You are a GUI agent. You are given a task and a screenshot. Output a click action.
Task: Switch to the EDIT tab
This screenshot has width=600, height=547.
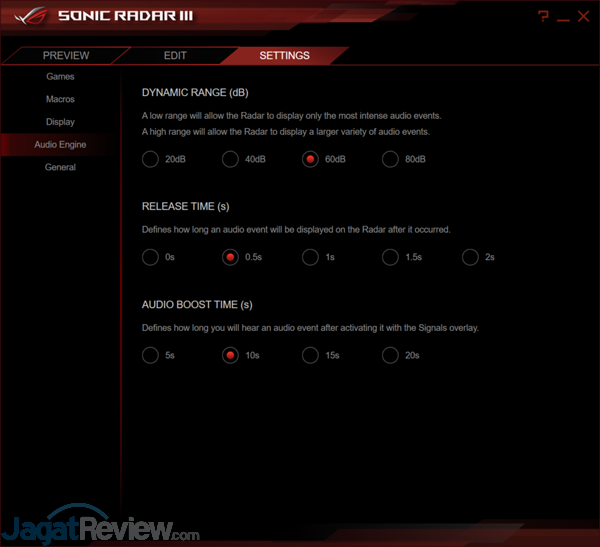pyautogui.click(x=175, y=56)
